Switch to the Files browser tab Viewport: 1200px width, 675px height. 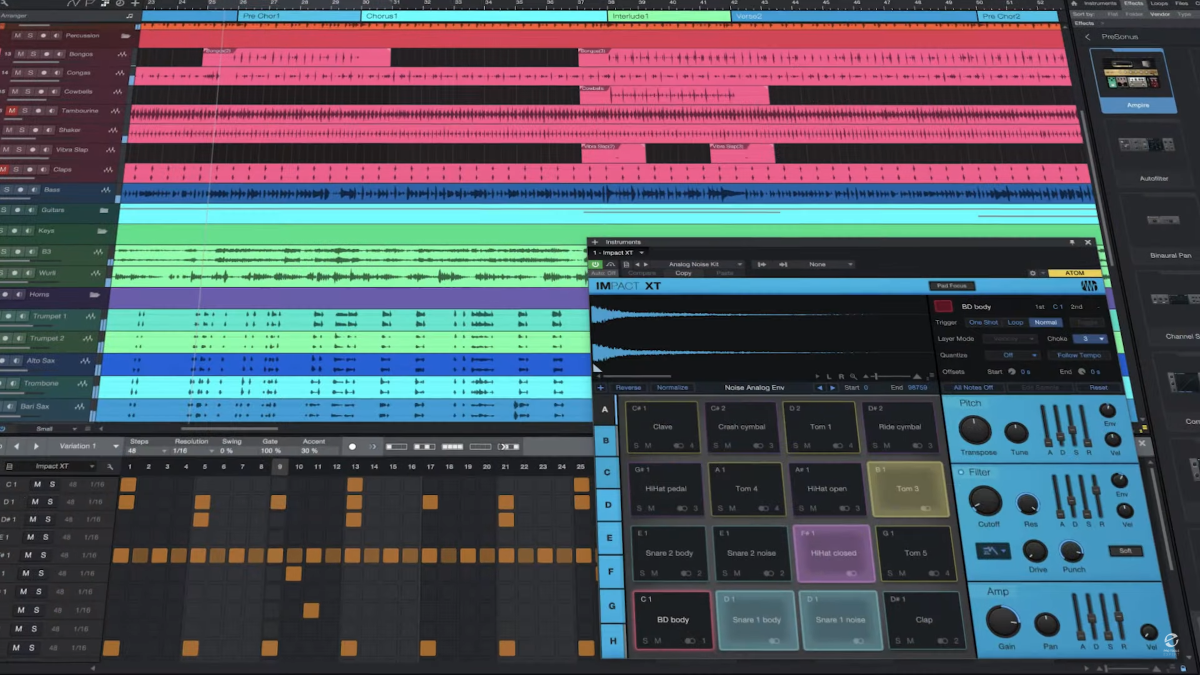point(1182,4)
